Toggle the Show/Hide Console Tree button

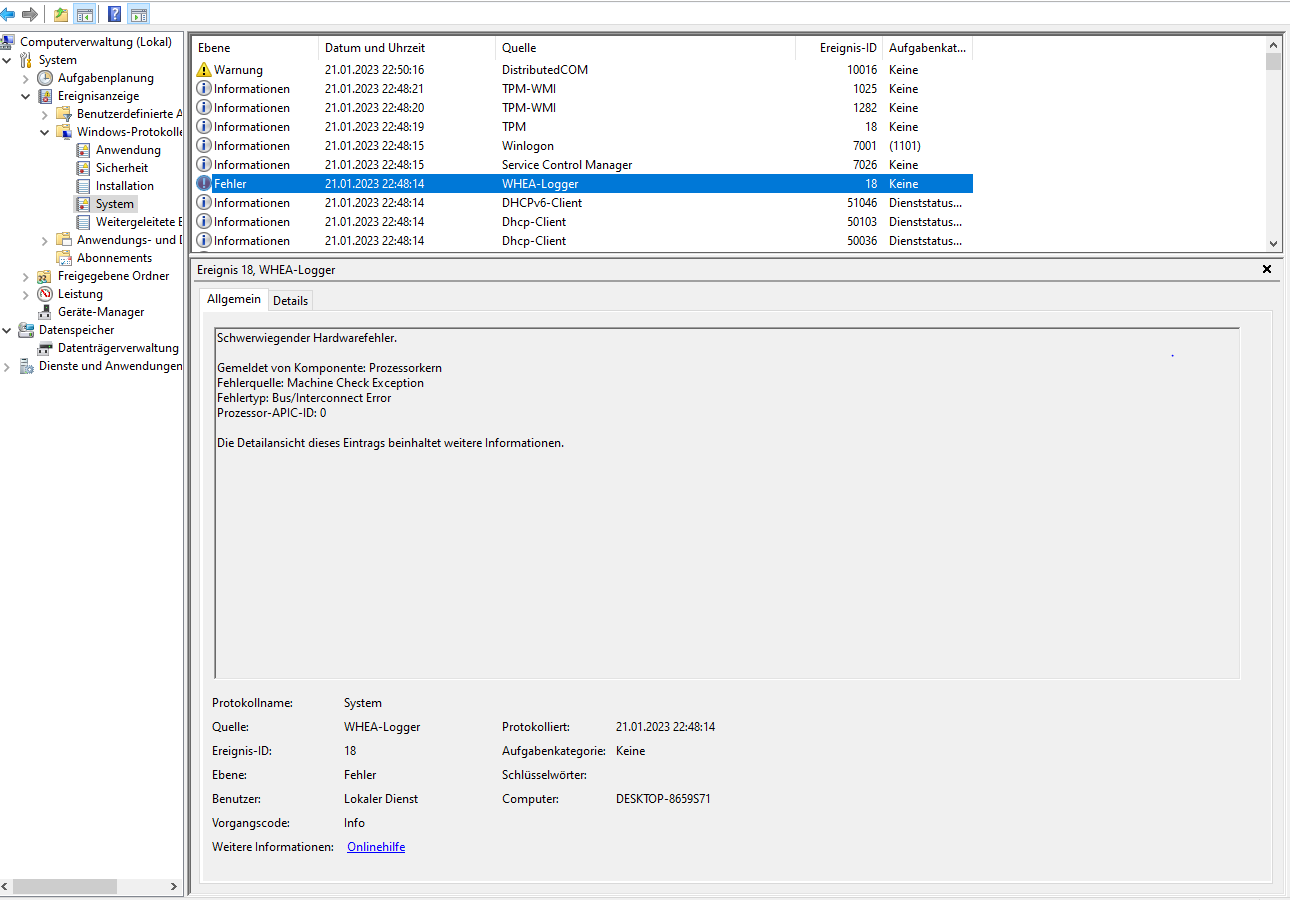tap(85, 14)
